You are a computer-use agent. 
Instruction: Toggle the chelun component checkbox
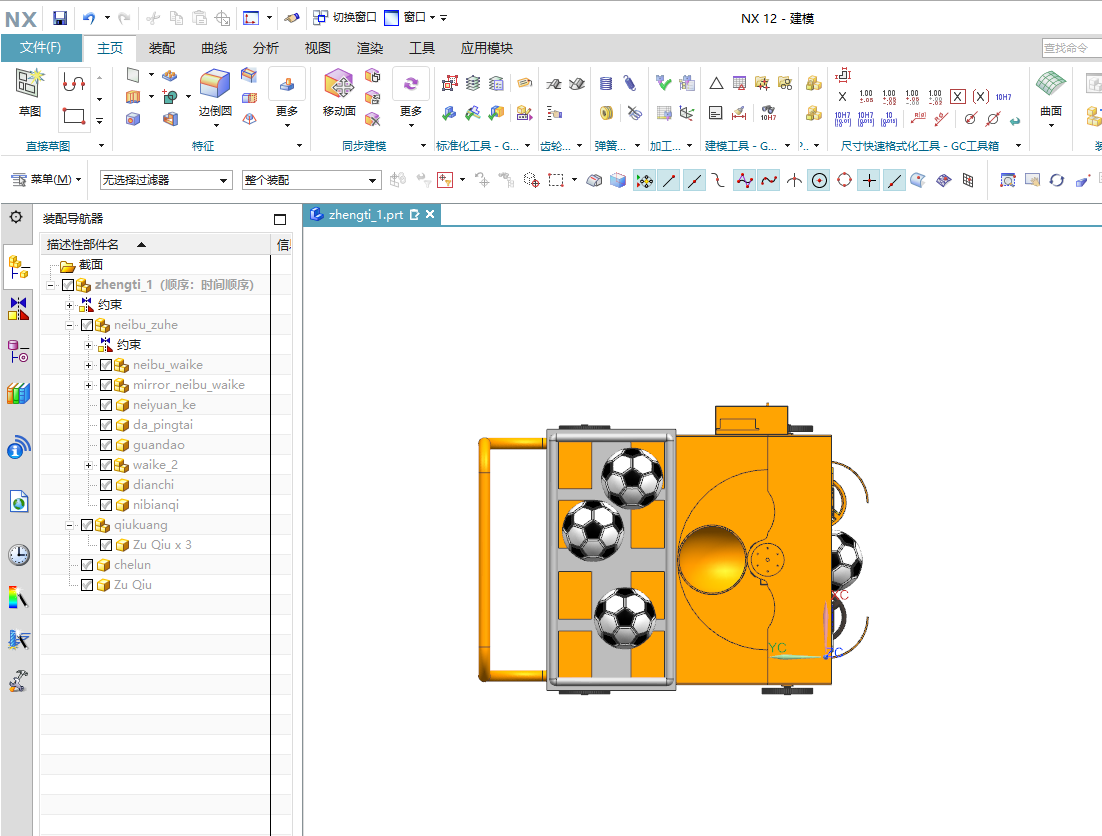[x=87, y=566]
